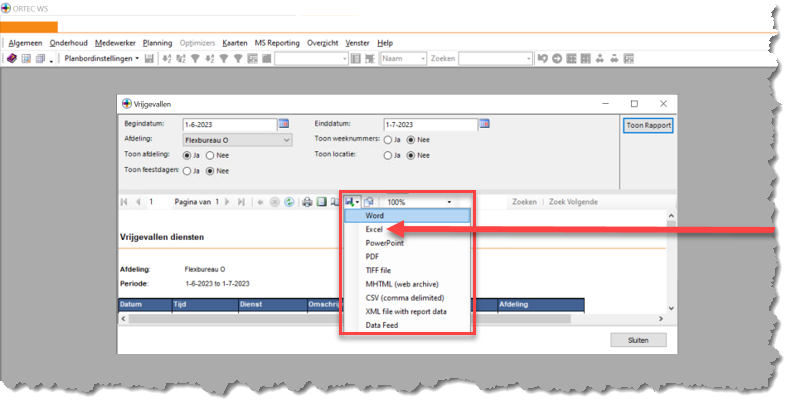This screenshot has width=794, height=406.
Task: Click the report print icon
Action: click(307, 202)
